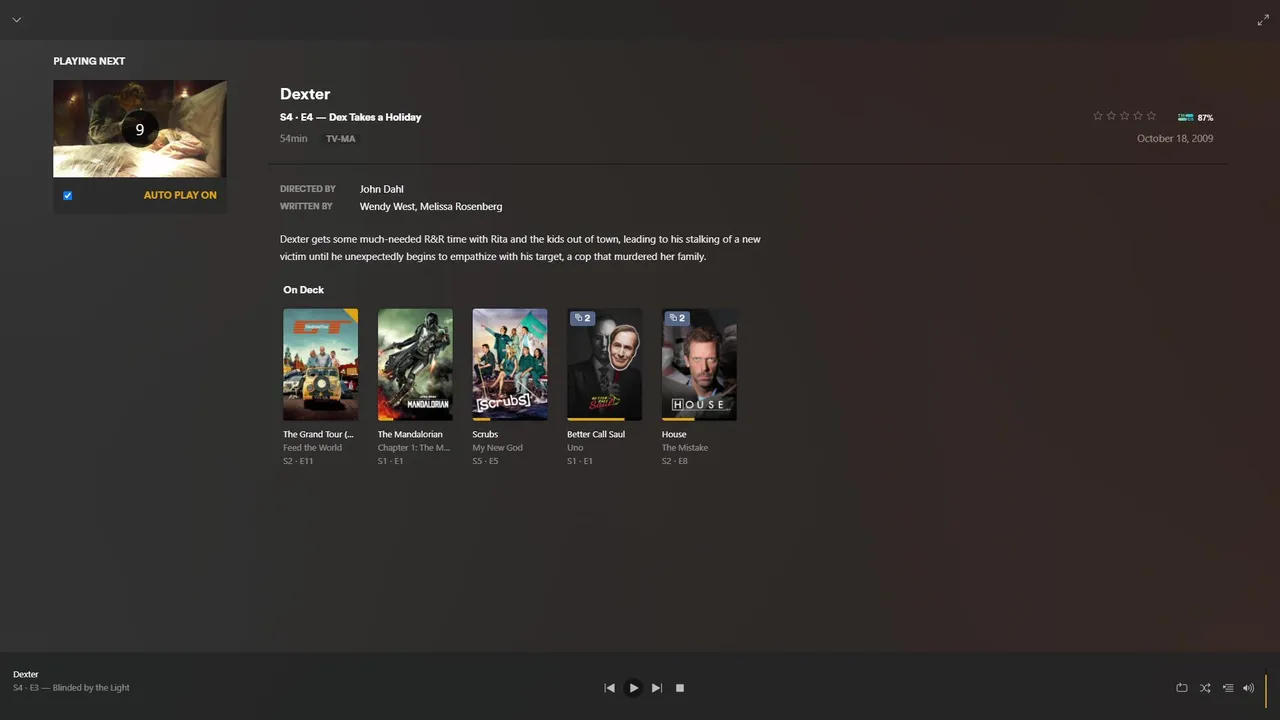Open the 'Uno' episode link
Viewport: 1280px width, 720px height.
(575, 448)
